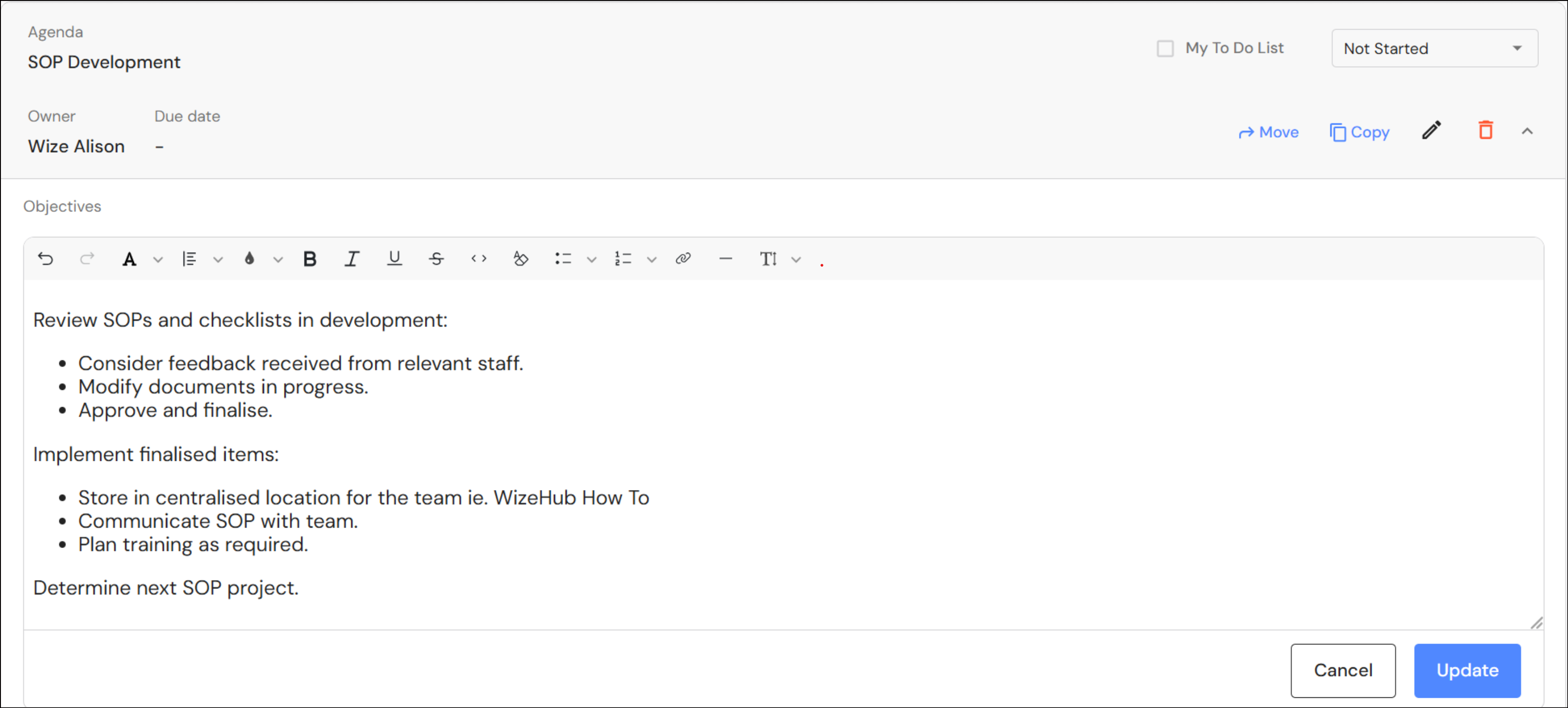
Task: Check the My To Do List checkbox
Action: pos(1164,49)
